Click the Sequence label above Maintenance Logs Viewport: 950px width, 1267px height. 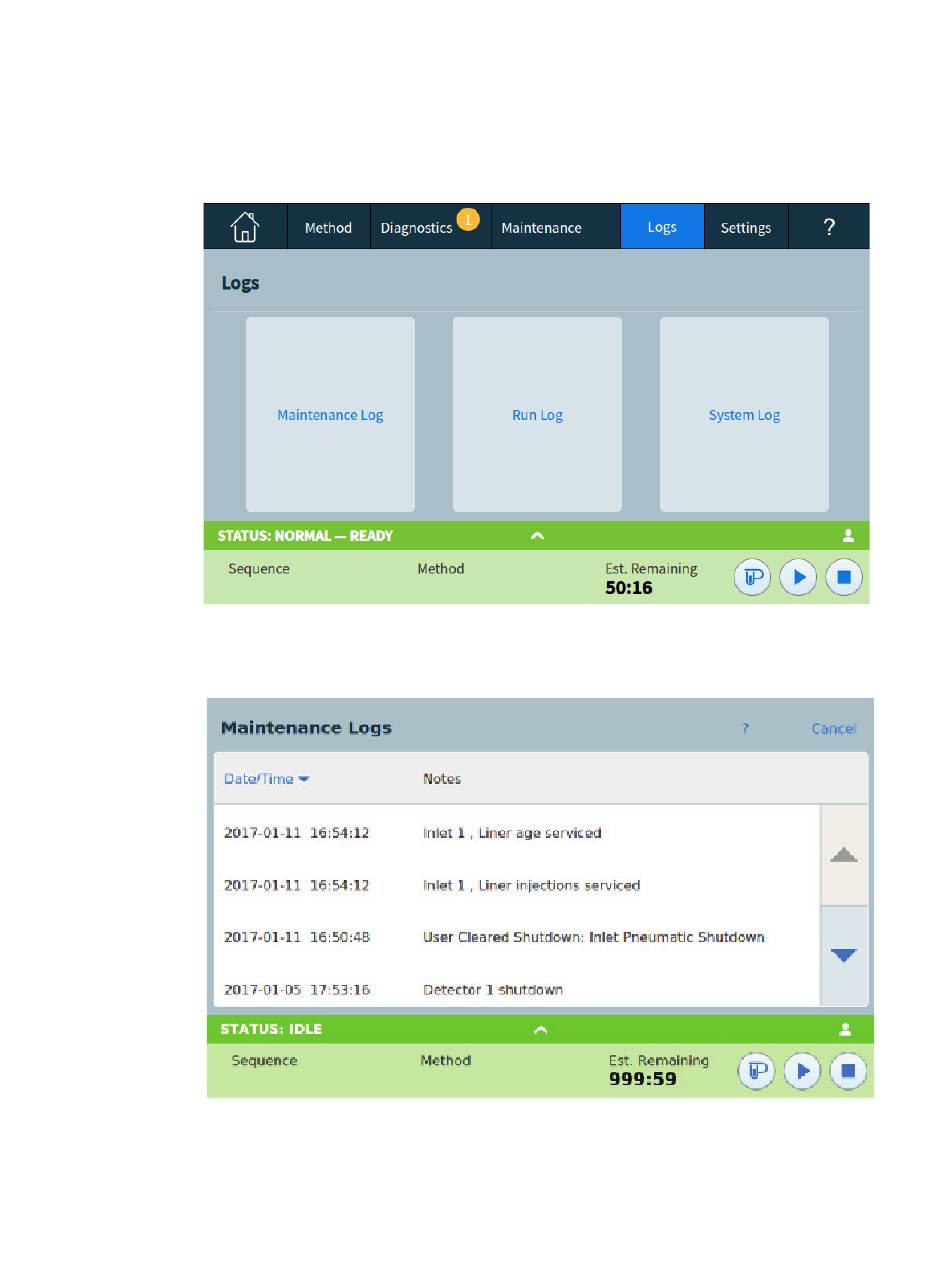tap(259, 569)
